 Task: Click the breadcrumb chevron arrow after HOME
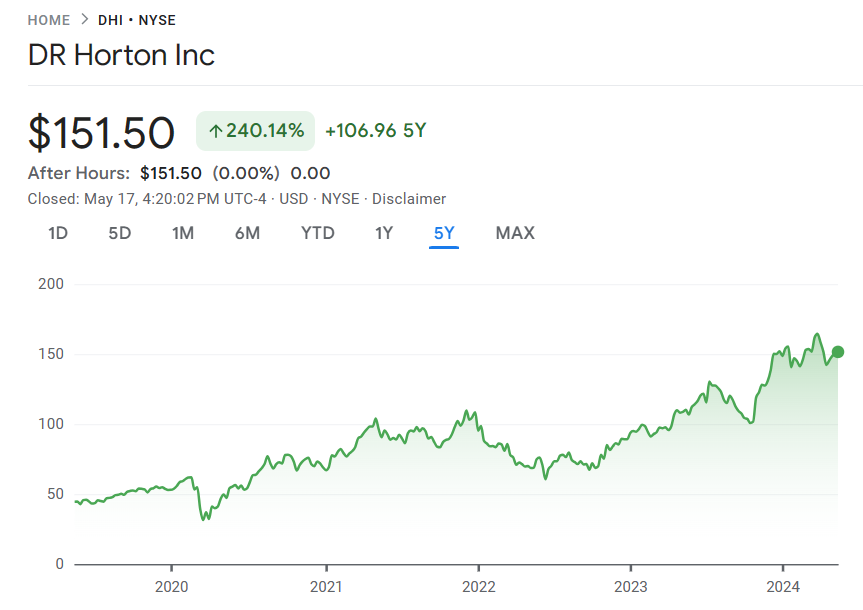[84, 20]
